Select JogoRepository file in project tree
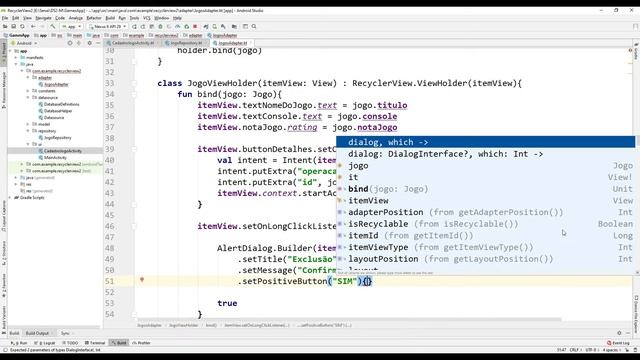Image resolution: width=640 pixels, height=360 pixels. [x=55, y=138]
